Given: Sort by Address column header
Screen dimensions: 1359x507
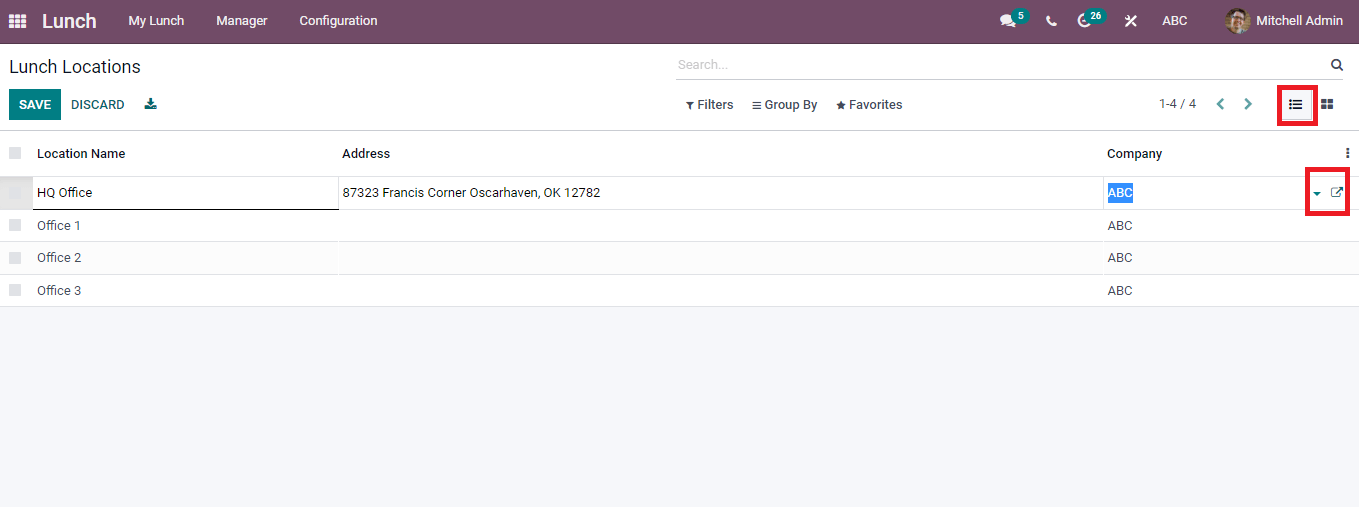Looking at the screenshot, I should tap(366, 154).
